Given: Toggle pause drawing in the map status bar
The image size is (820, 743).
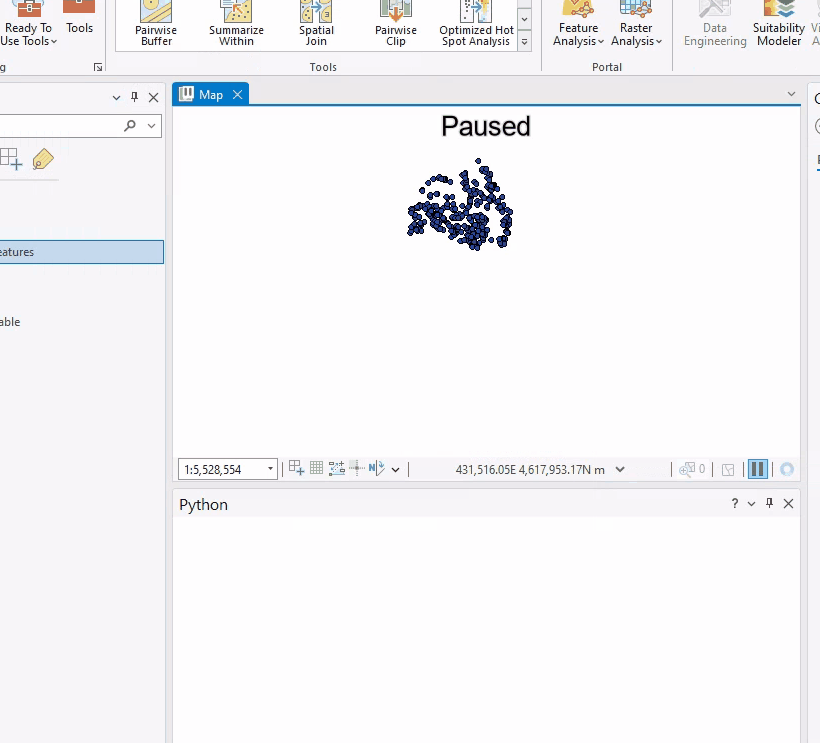Looking at the screenshot, I should click(757, 469).
